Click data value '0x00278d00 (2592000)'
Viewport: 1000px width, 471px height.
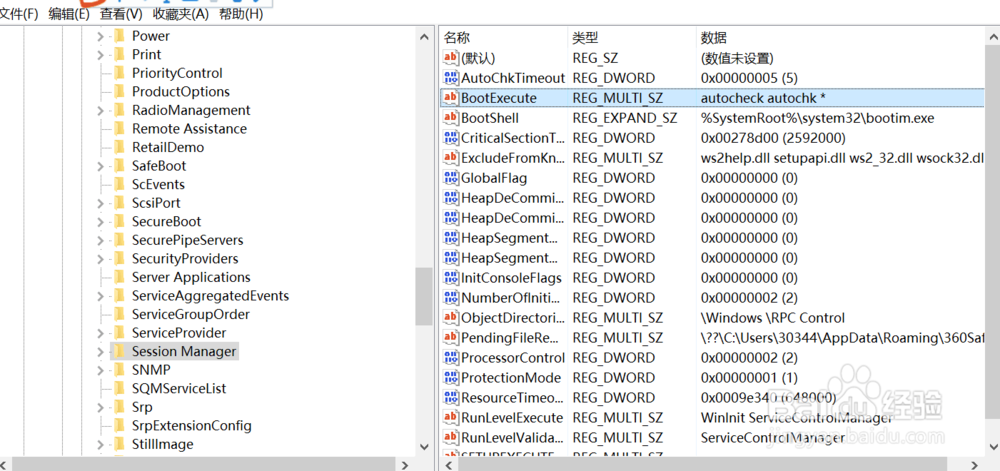[x=773, y=138]
